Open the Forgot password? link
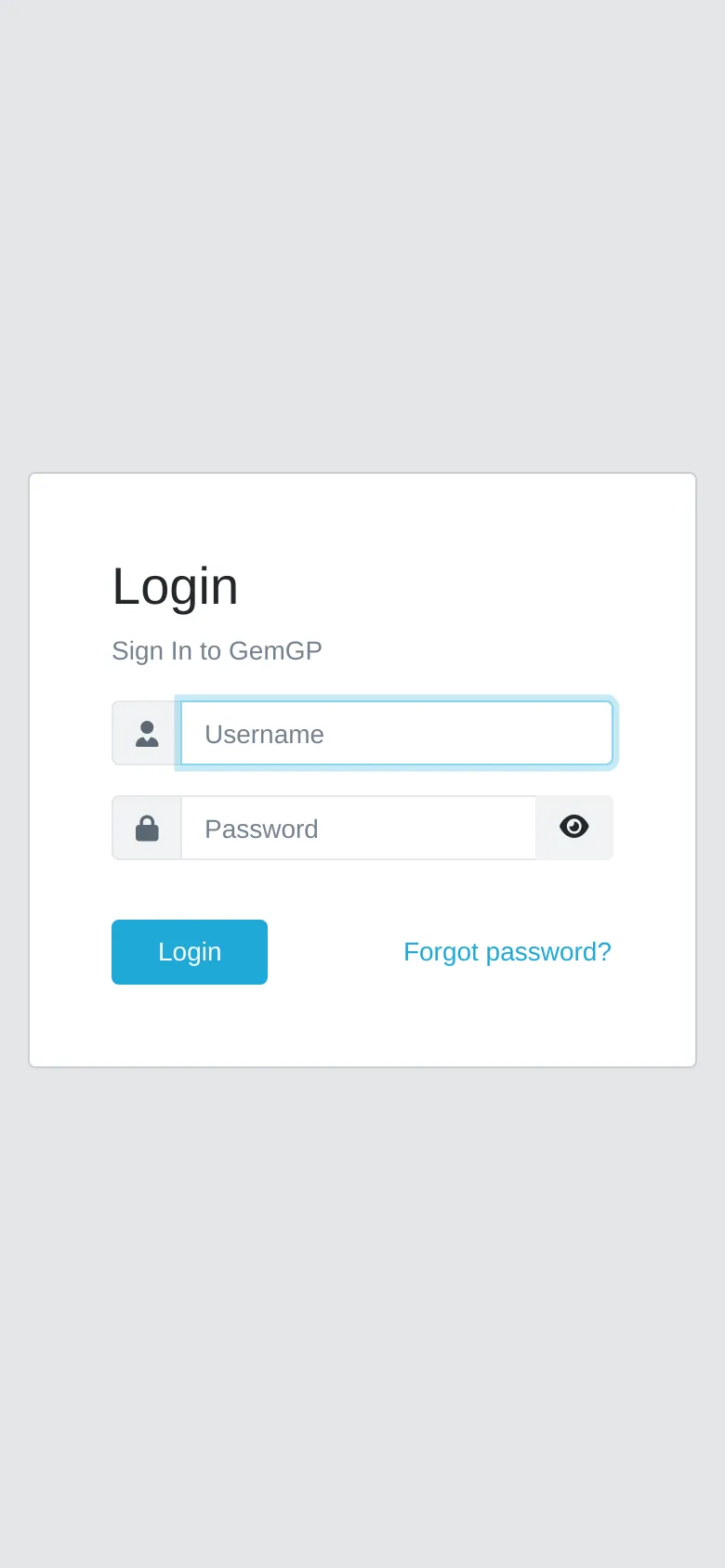 pyautogui.click(x=507, y=952)
